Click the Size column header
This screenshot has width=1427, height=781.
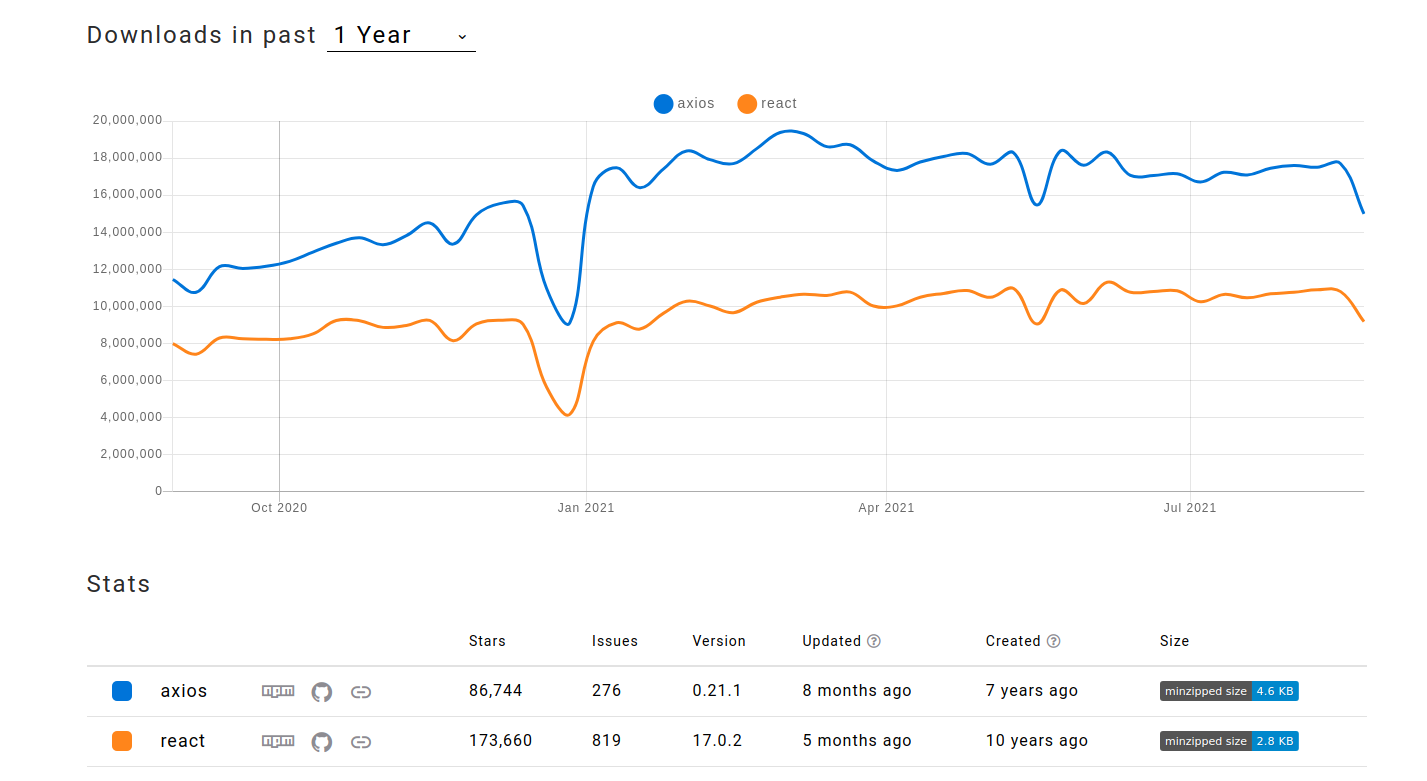(1175, 641)
